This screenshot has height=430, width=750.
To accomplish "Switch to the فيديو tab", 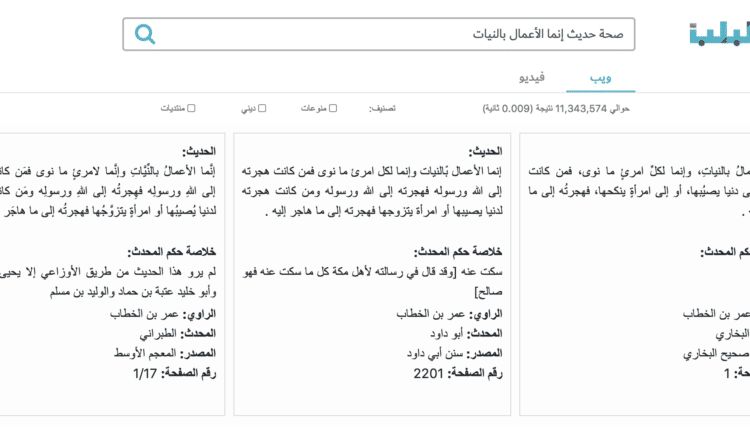I will coord(532,77).
